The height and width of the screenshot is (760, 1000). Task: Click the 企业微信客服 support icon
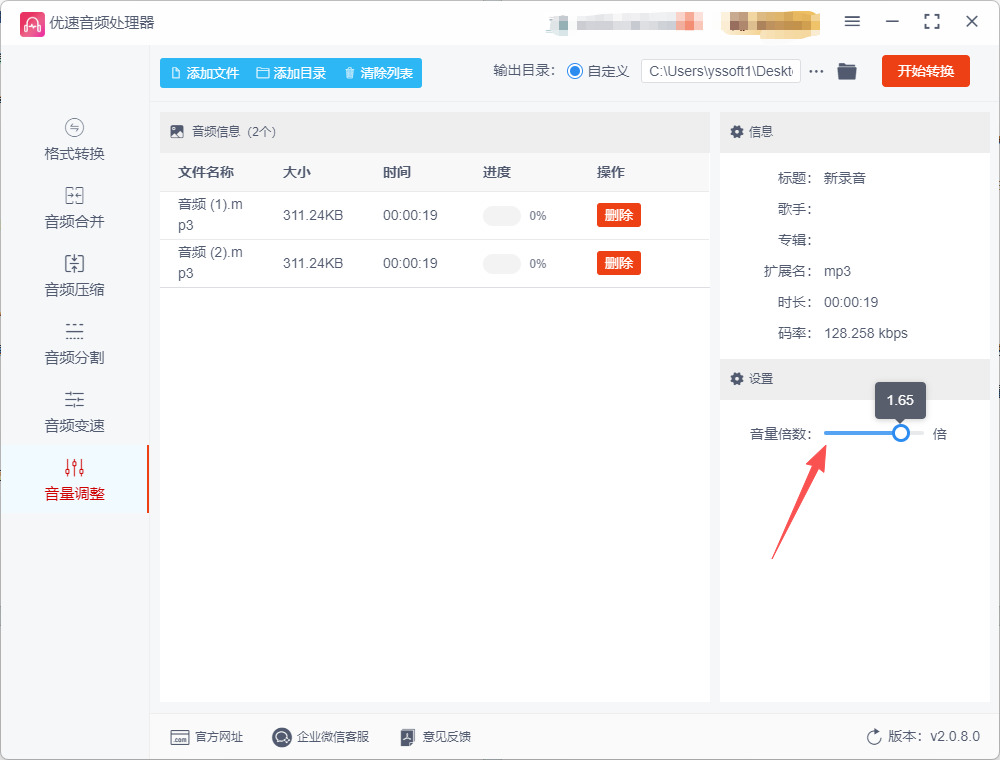(x=281, y=737)
